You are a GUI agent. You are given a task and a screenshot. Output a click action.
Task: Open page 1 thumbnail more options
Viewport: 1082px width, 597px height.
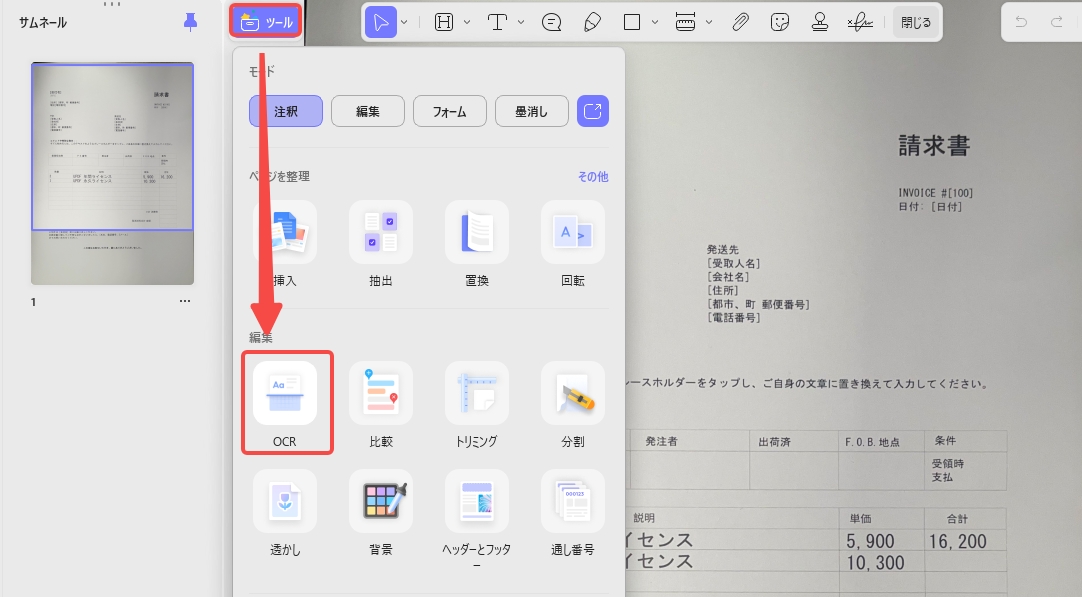185,301
